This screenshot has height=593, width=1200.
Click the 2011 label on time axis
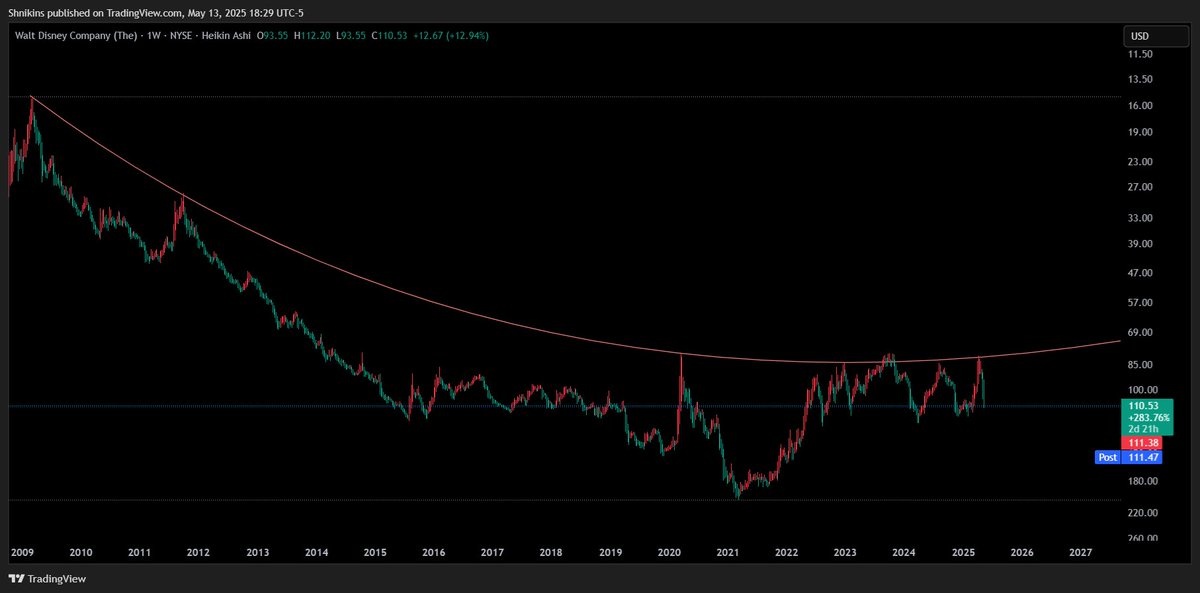[x=139, y=553]
